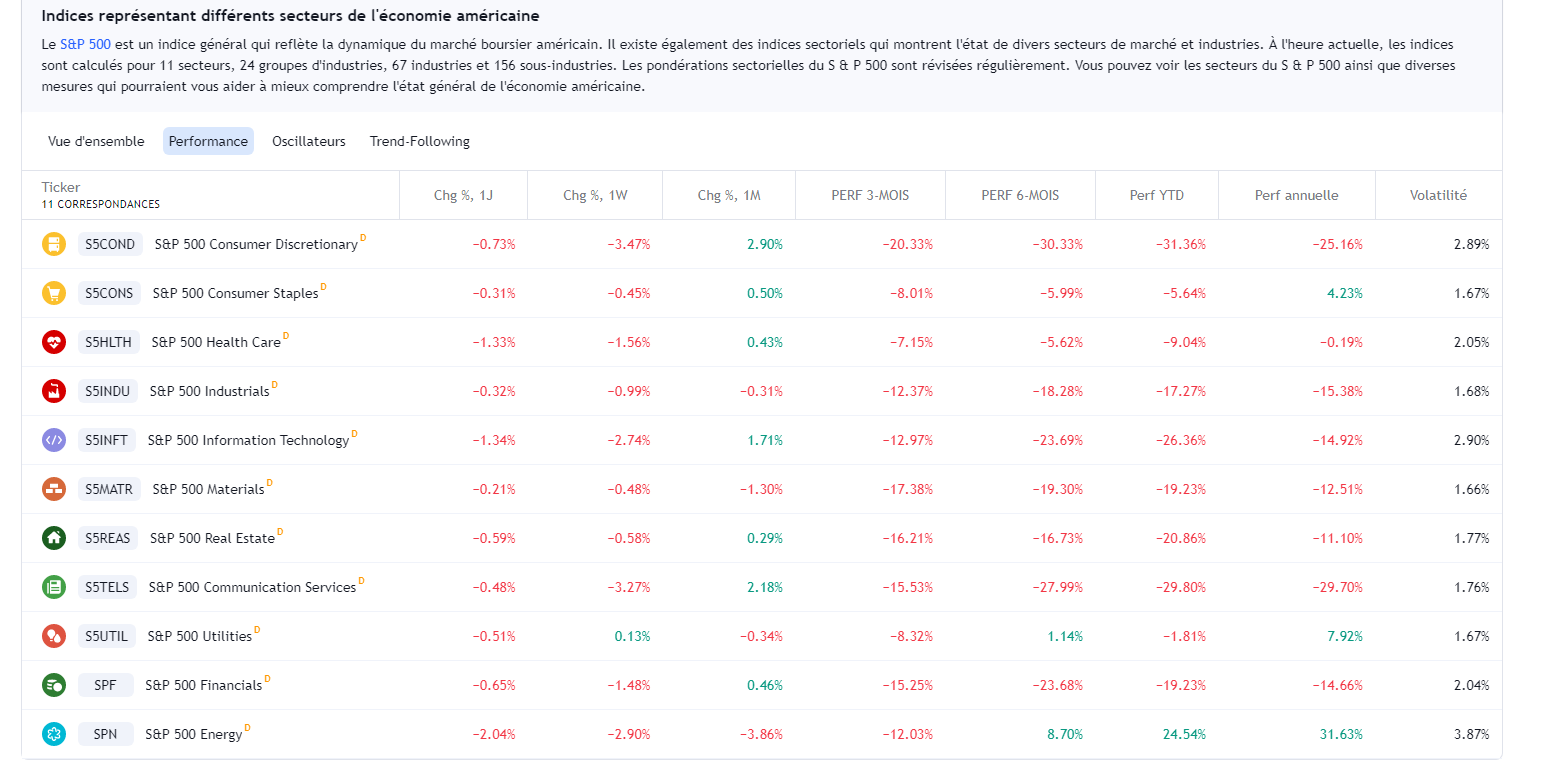Select the Trend-Following tab

[x=420, y=141]
